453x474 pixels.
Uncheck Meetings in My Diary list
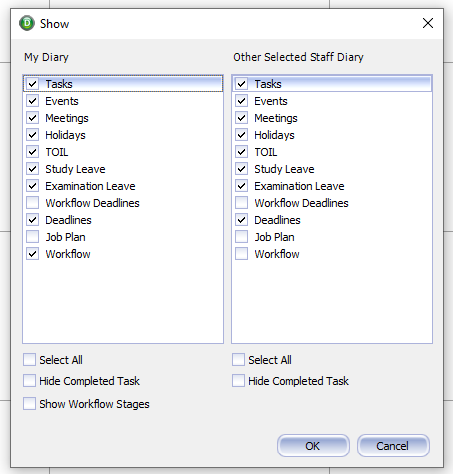pos(33,118)
